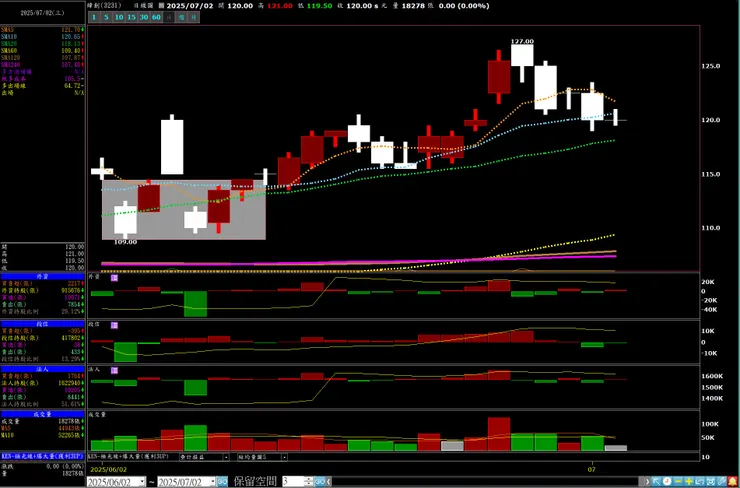
Task: Open the second dropdown in the volume indicator bar
Action: (284, 457)
